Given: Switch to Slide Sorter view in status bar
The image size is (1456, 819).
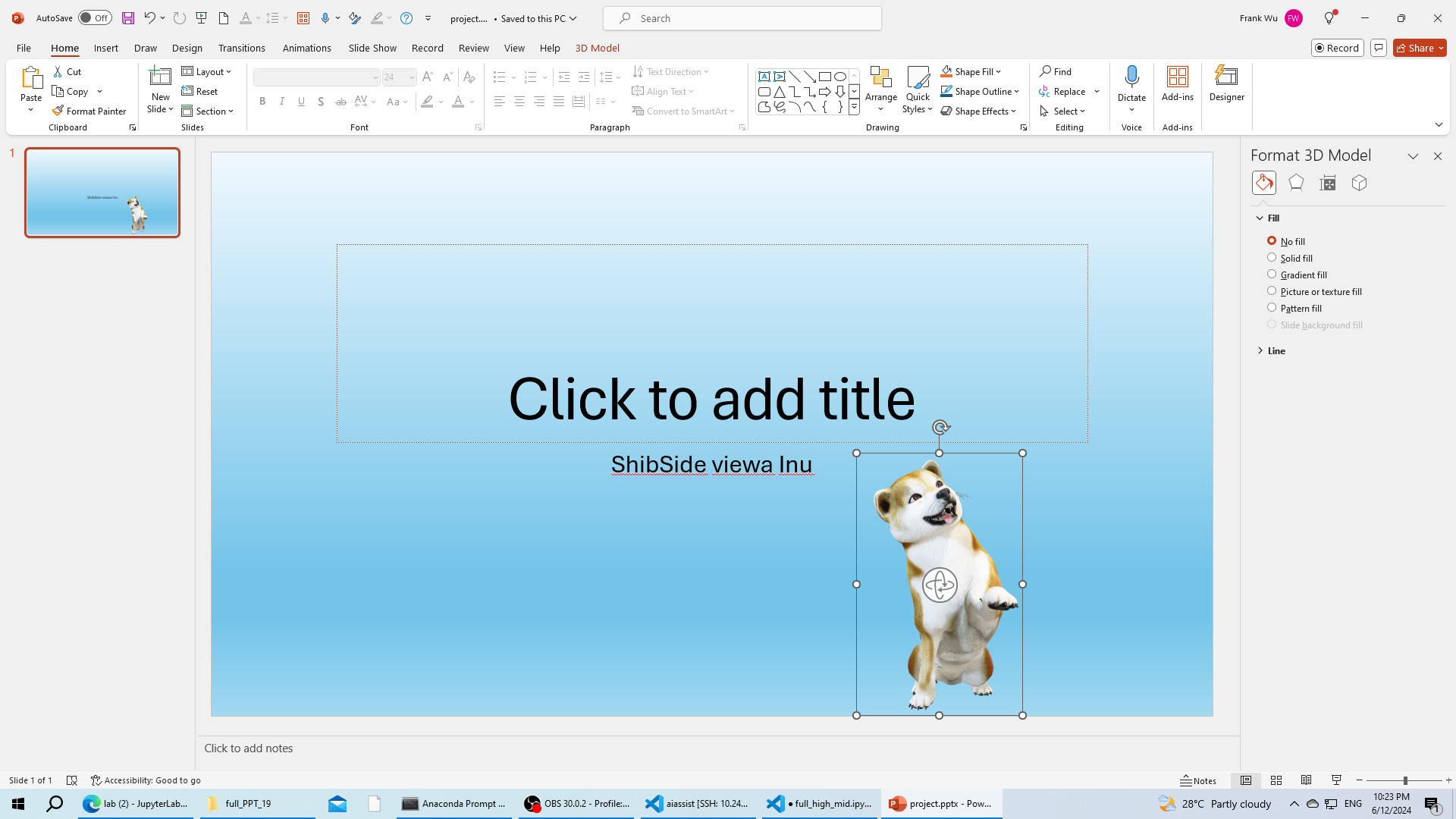Looking at the screenshot, I should click(x=1276, y=780).
